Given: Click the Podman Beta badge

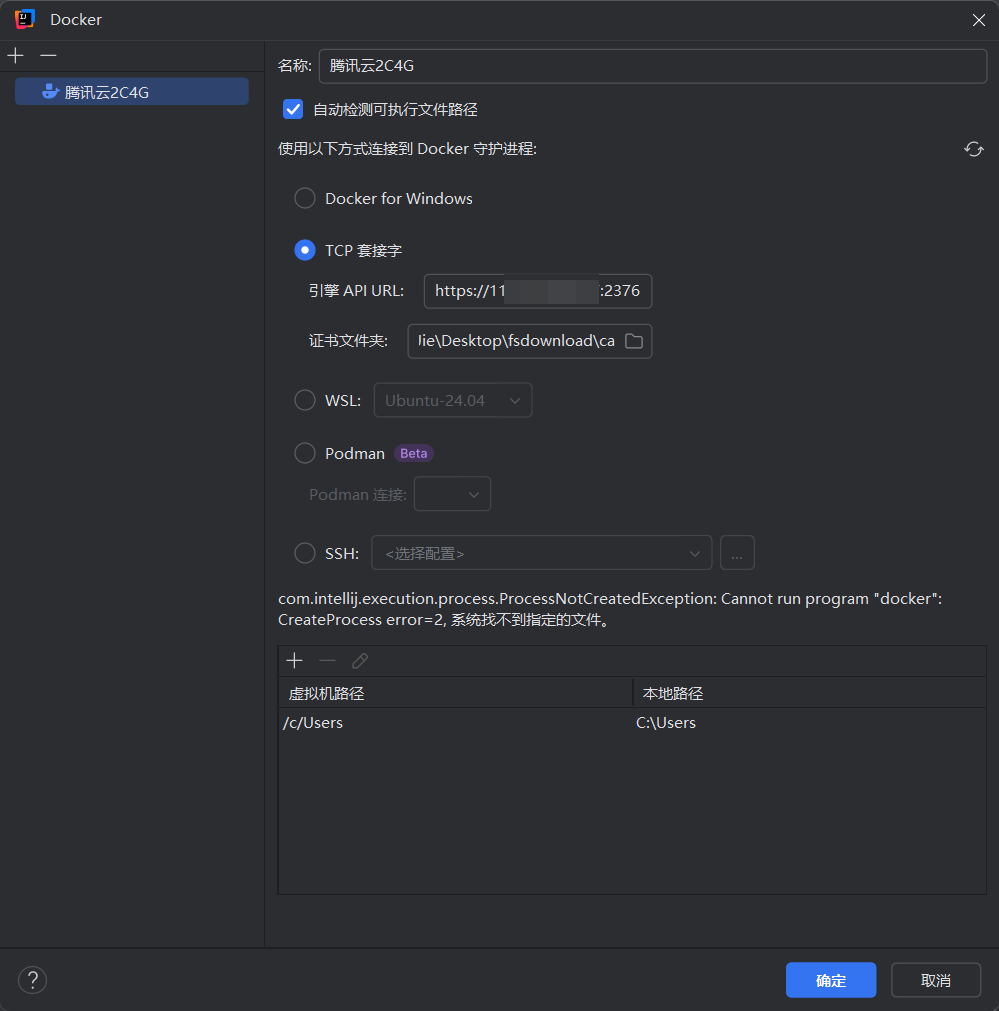Looking at the screenshot, I should coord(413,453).
